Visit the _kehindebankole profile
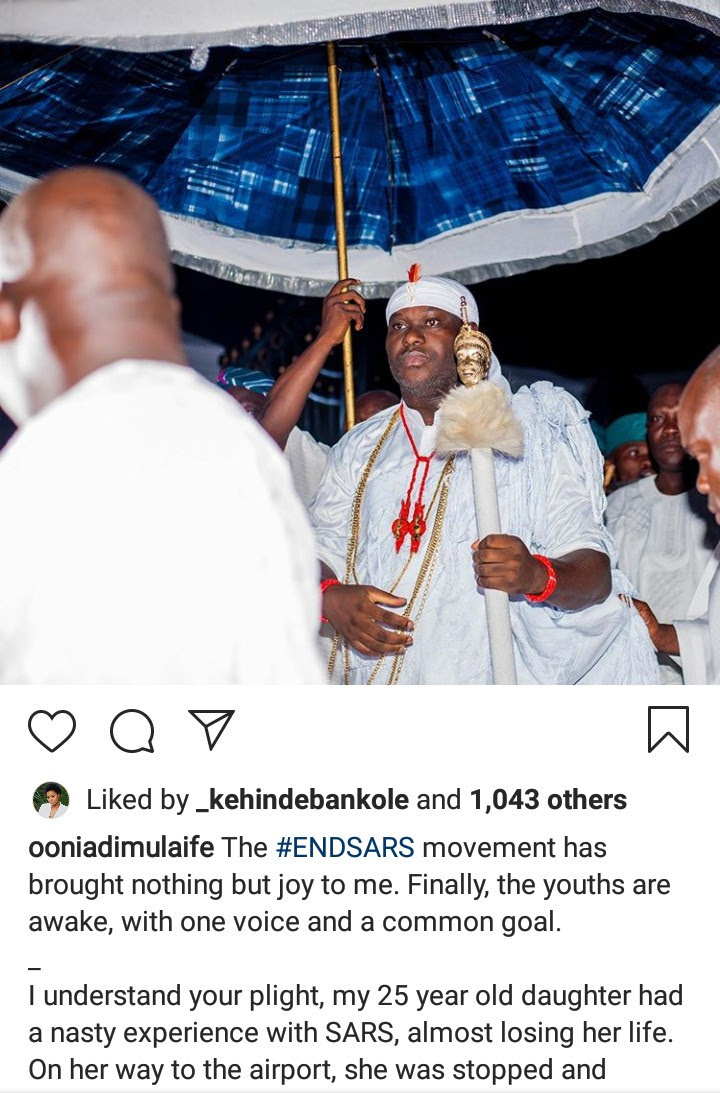 tap(302, 800)
